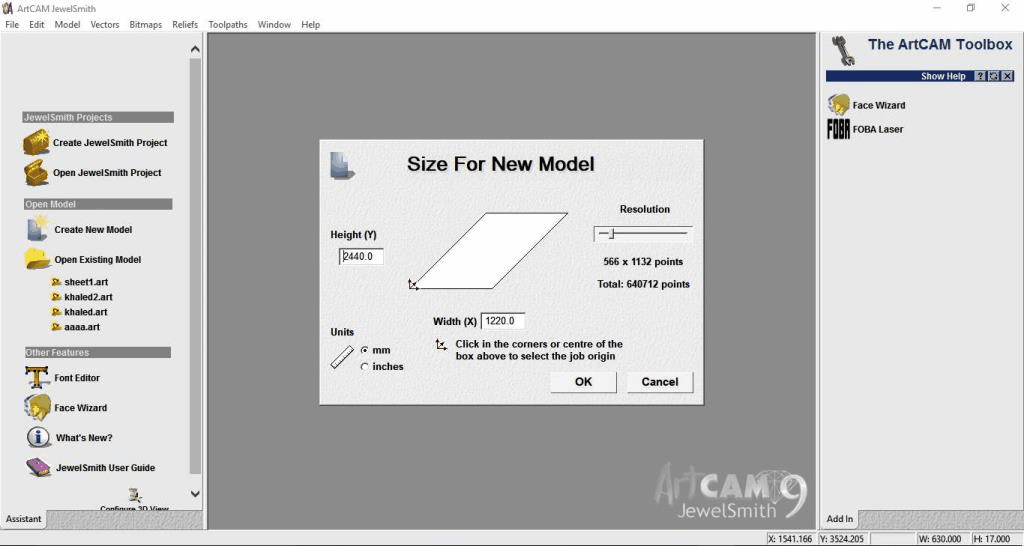Click the W: 630.000 status bar value
Image resolution: width=1024 pixels, height=546 pixels.
[x=942, y=539]
